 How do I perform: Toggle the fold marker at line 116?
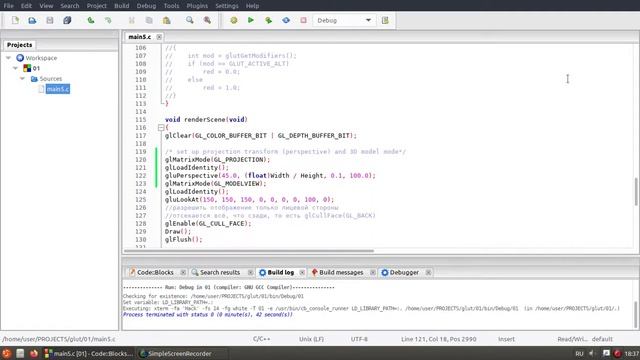pos(161,128)
